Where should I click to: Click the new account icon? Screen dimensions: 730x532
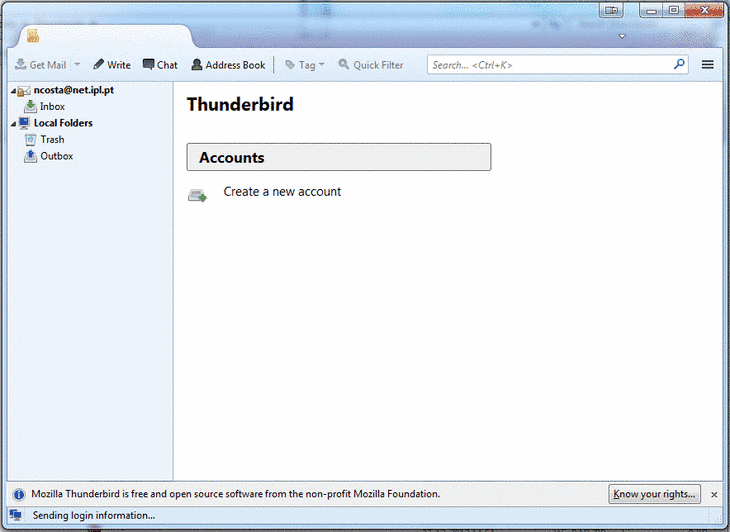click(197, 195)
